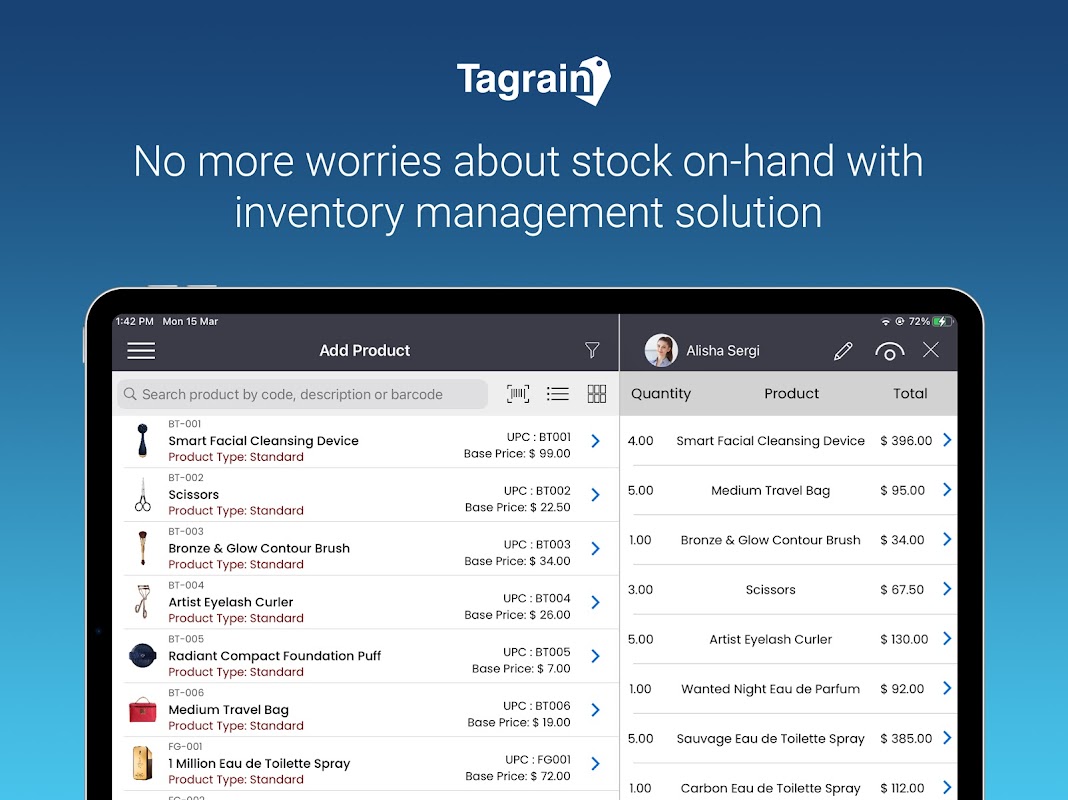Tap the 1 Million perfume image

coord(142,763)
